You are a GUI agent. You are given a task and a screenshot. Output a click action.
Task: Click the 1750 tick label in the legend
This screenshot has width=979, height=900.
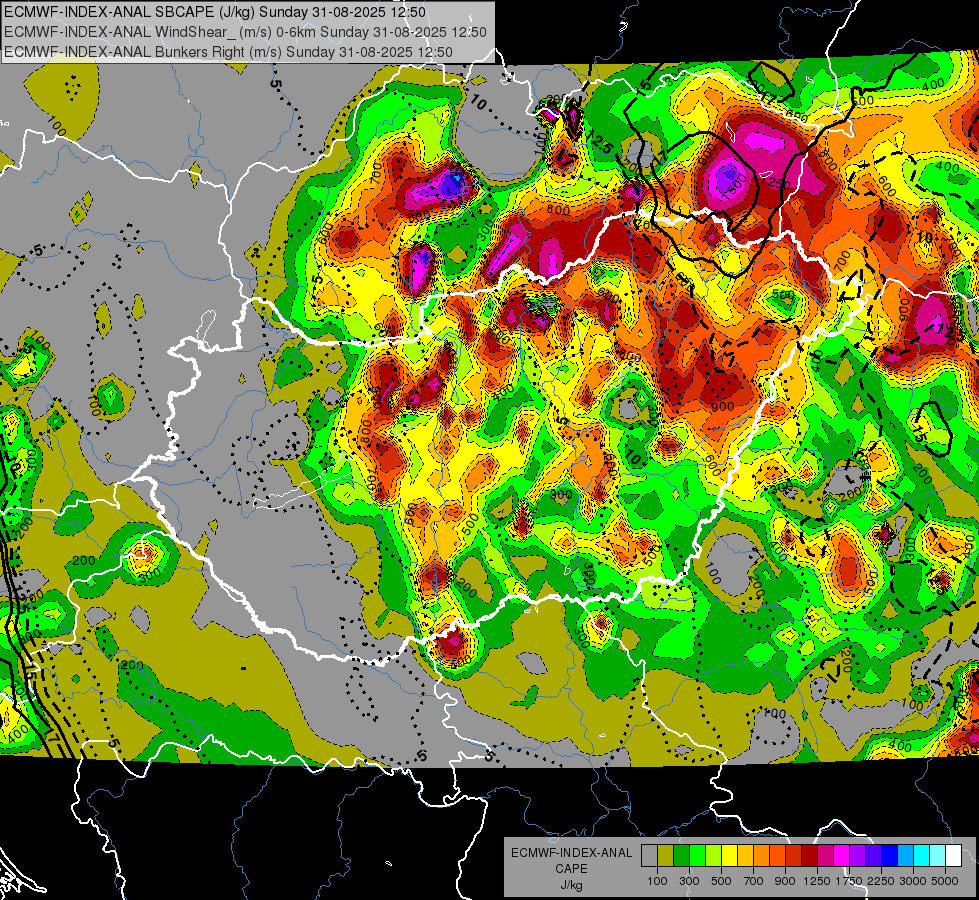pos(850,881)
